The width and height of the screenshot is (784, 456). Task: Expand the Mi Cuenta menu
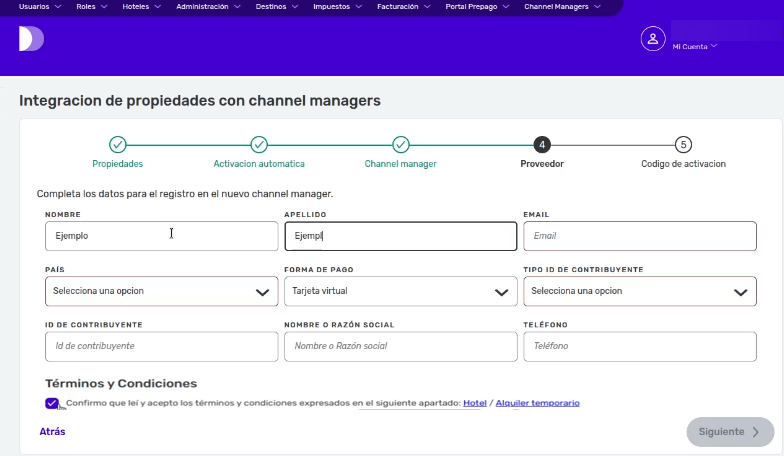click(x=694, y=46)
